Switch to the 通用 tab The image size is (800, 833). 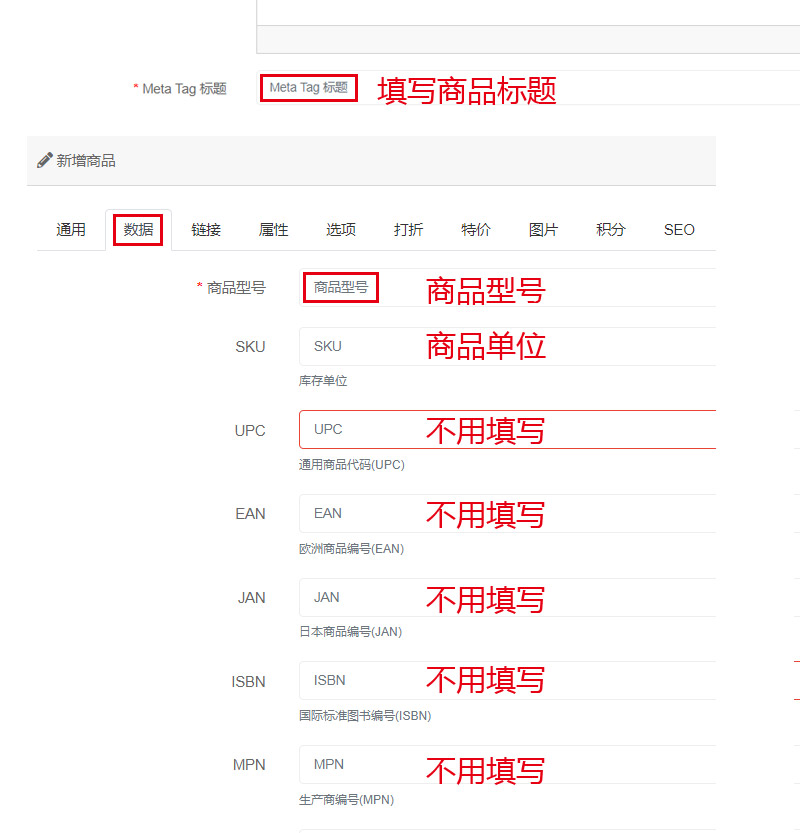tap(71, 230)
